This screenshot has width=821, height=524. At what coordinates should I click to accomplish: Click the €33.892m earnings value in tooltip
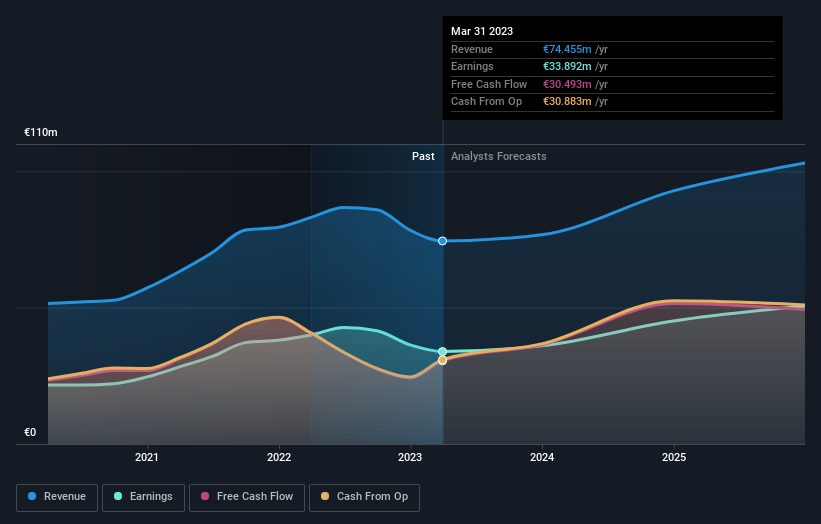(567, 66)
